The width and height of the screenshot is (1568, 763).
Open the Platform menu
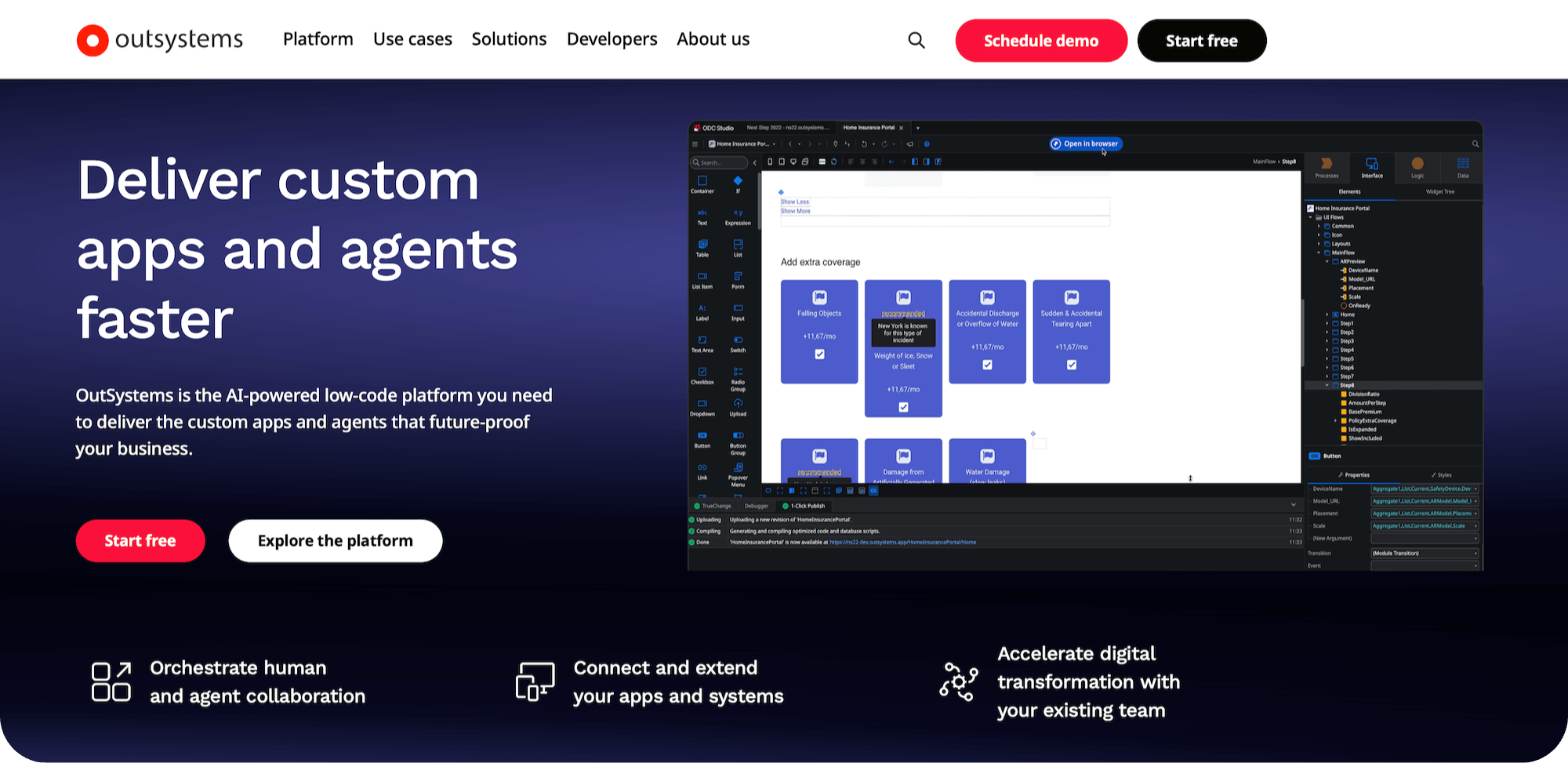(x=318, y=39)
